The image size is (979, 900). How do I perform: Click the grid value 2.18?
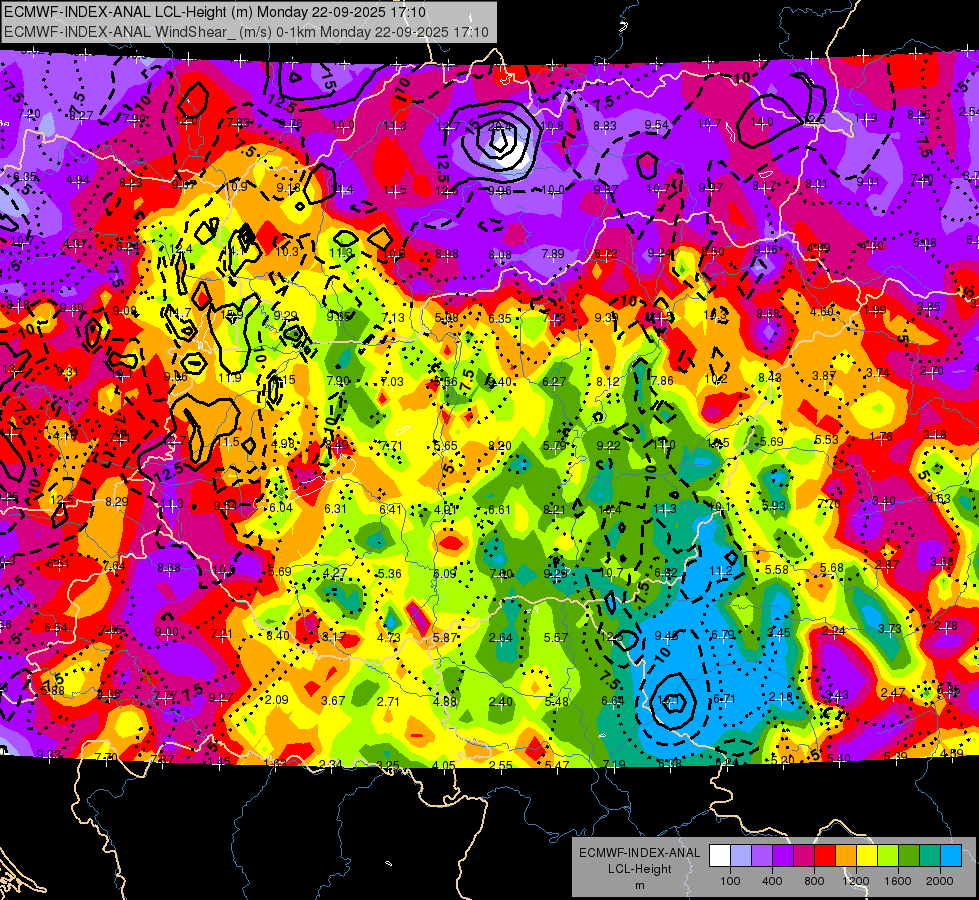click(780, 697)
